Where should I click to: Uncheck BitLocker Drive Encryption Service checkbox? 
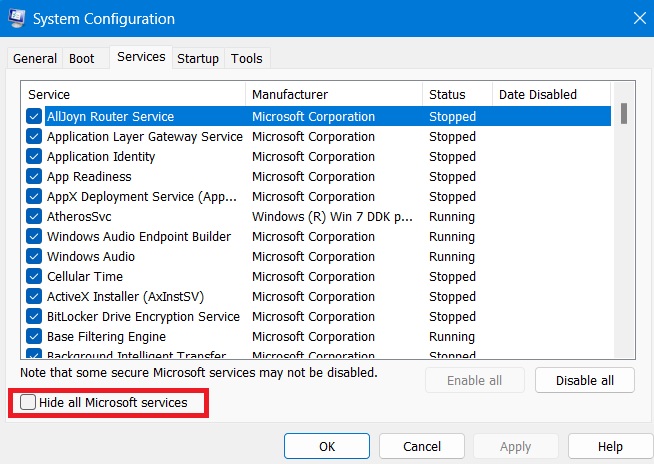click(x=34, y=317)
